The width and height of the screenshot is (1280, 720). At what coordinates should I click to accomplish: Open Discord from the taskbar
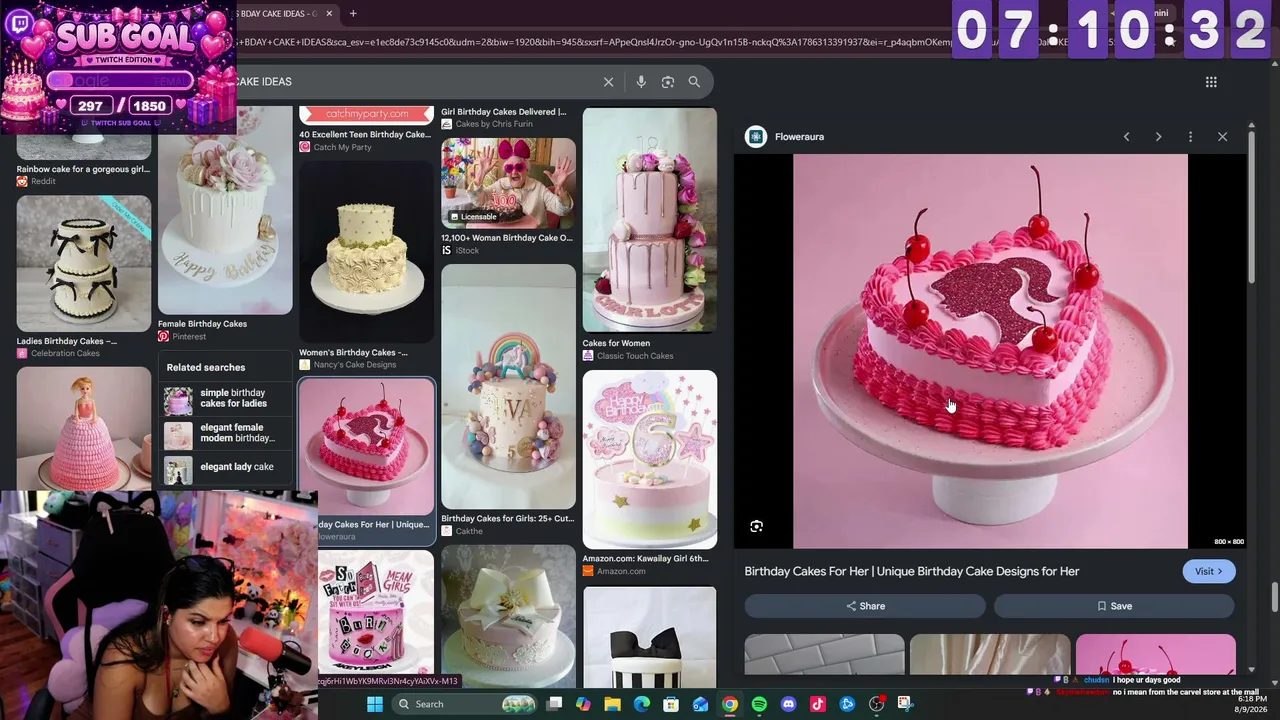(x=789, y=704)
